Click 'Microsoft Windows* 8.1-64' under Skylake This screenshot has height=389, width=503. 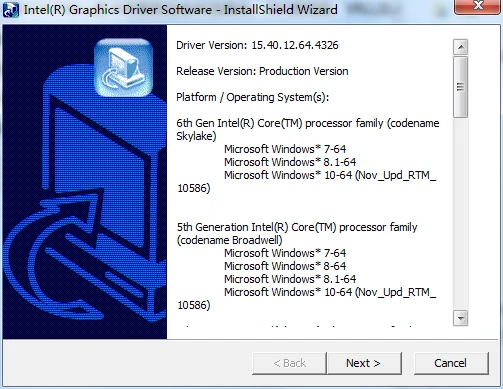click(x=290, y=162)
